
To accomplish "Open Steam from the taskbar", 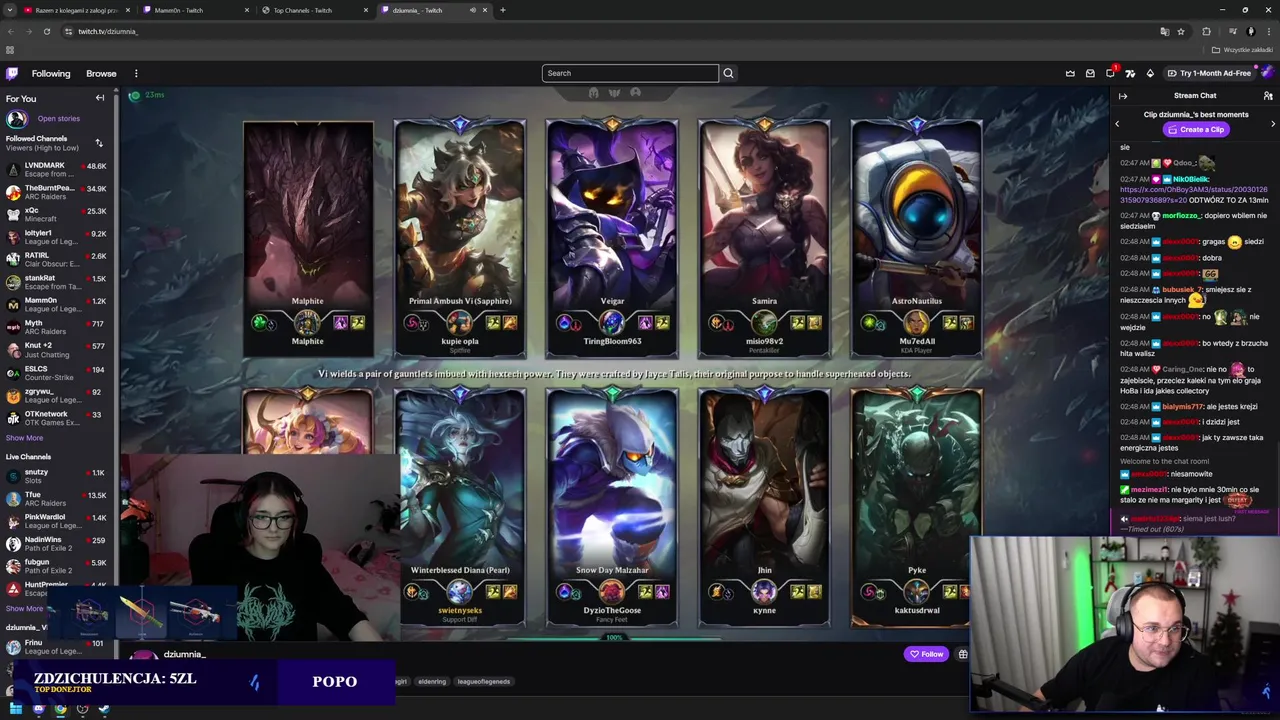I will 104,709.
